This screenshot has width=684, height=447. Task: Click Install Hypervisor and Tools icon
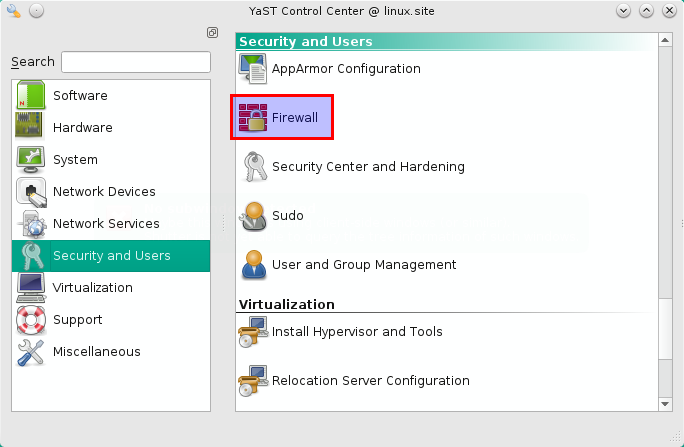click(253, 332)
